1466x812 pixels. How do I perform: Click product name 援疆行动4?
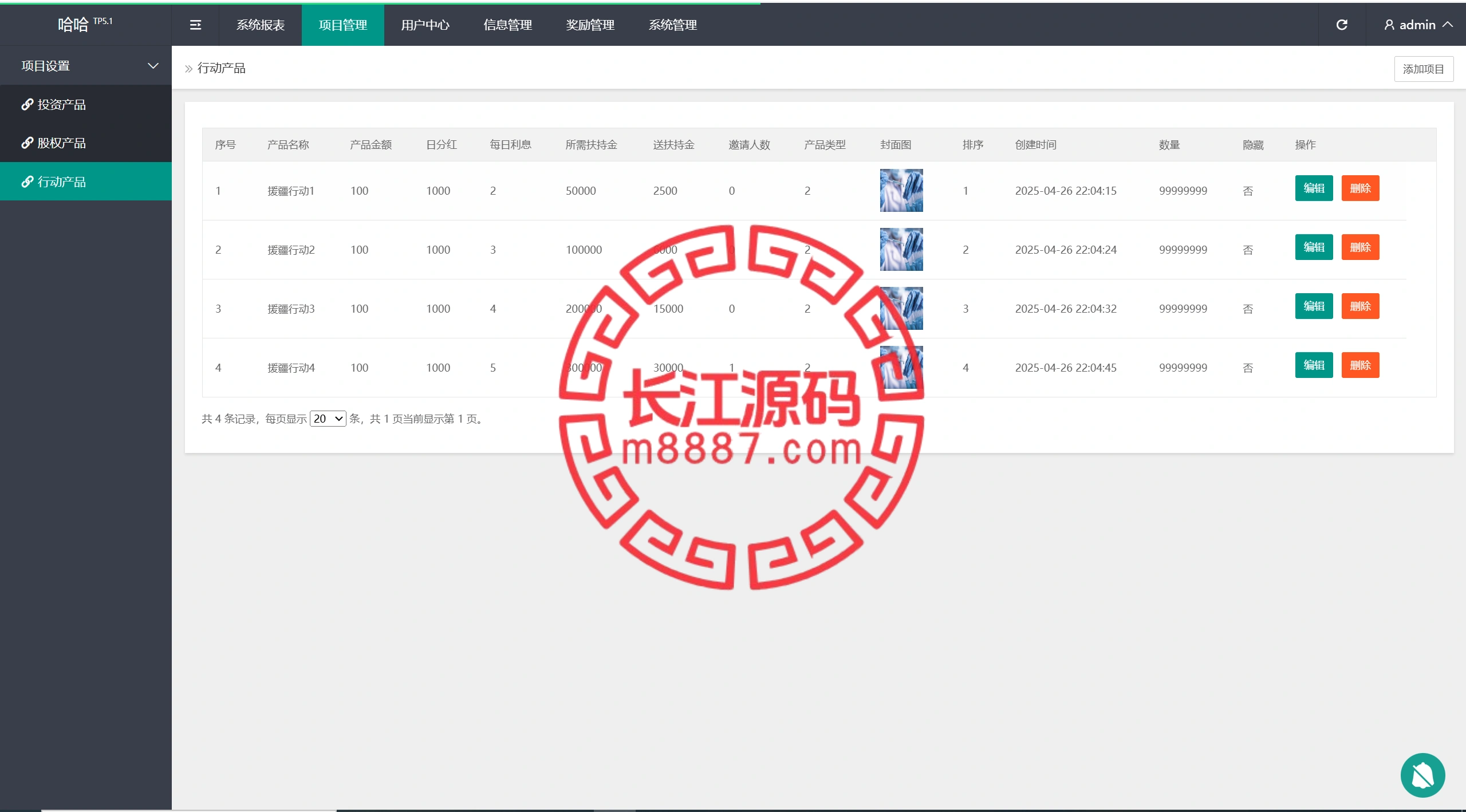[x=291, y=368]
